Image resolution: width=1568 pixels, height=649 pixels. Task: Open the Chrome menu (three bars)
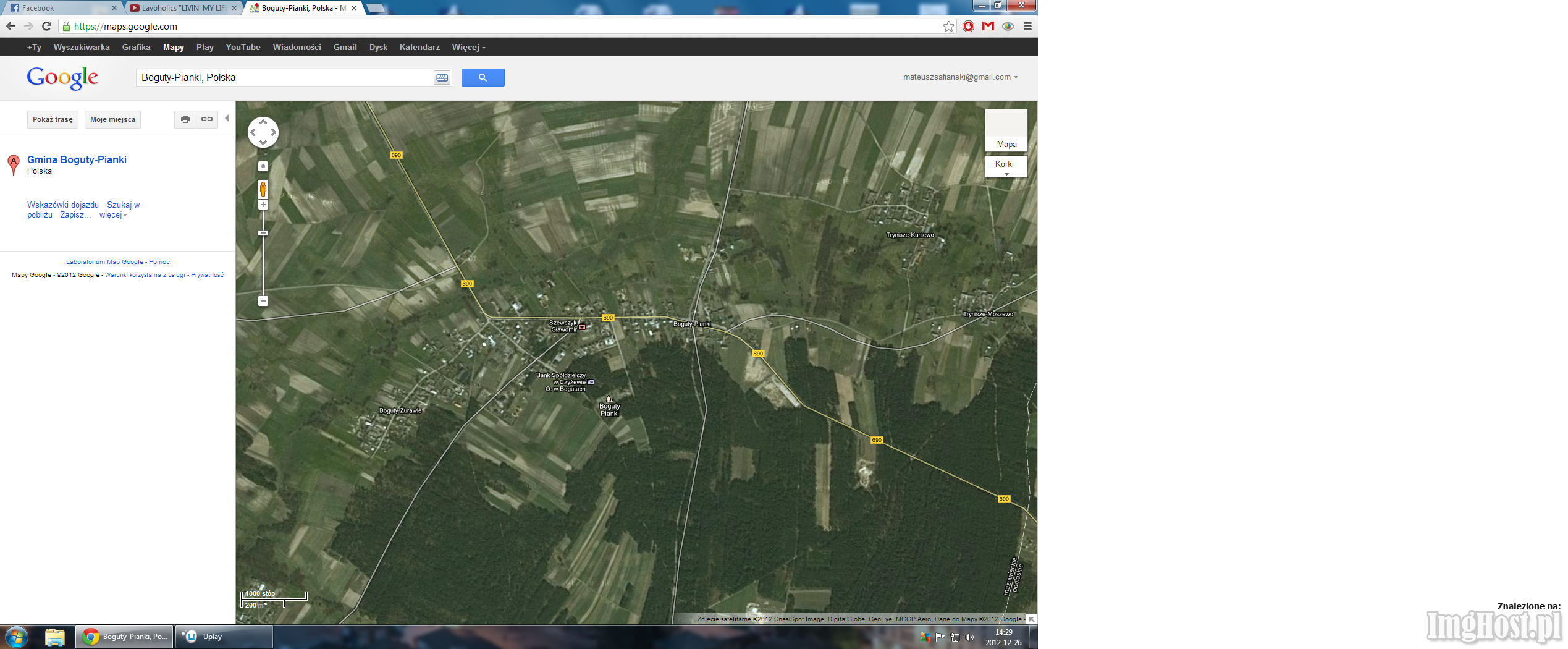[1027, 26]
